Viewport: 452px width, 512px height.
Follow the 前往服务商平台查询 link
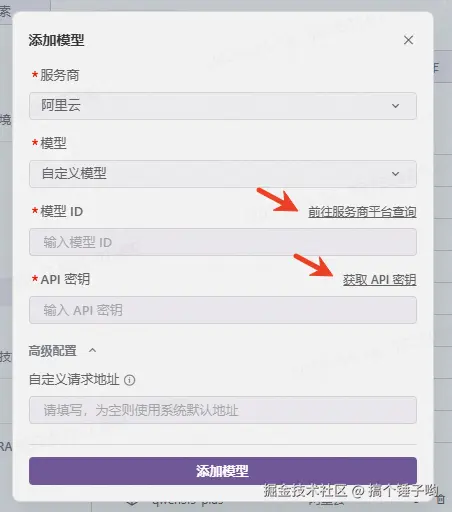362,212
